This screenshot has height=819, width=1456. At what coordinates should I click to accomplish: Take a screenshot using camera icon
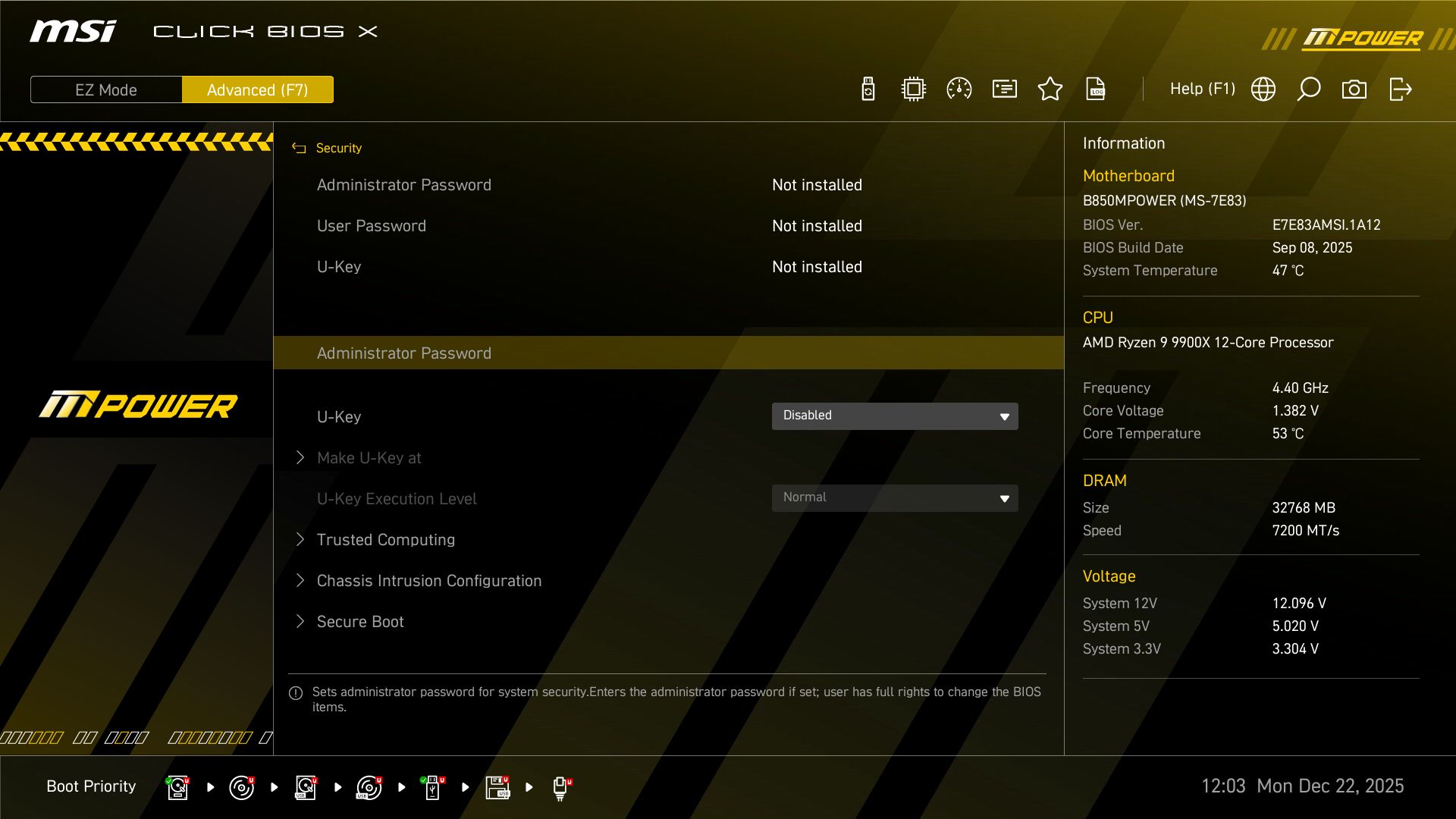(x=1354, y=89)
